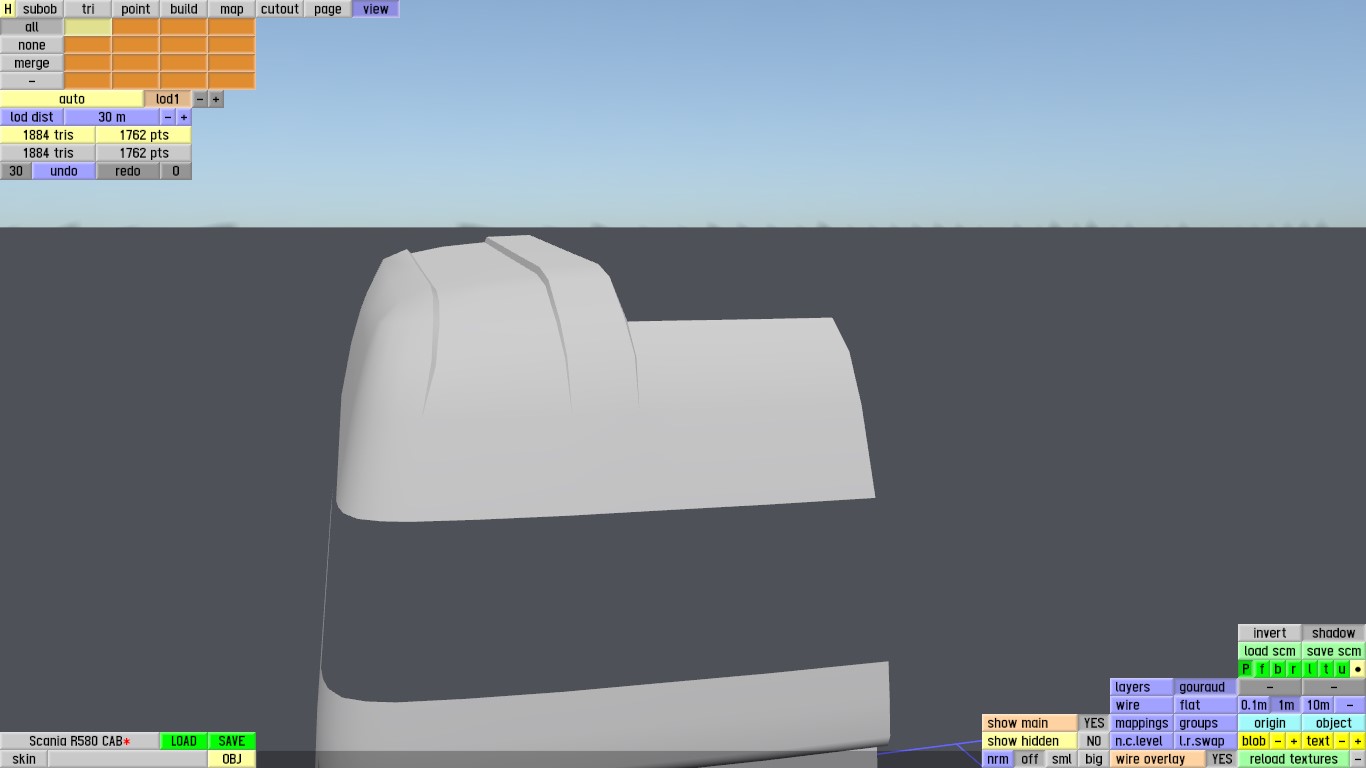Switch to wire display mode

click(1142, 705)
